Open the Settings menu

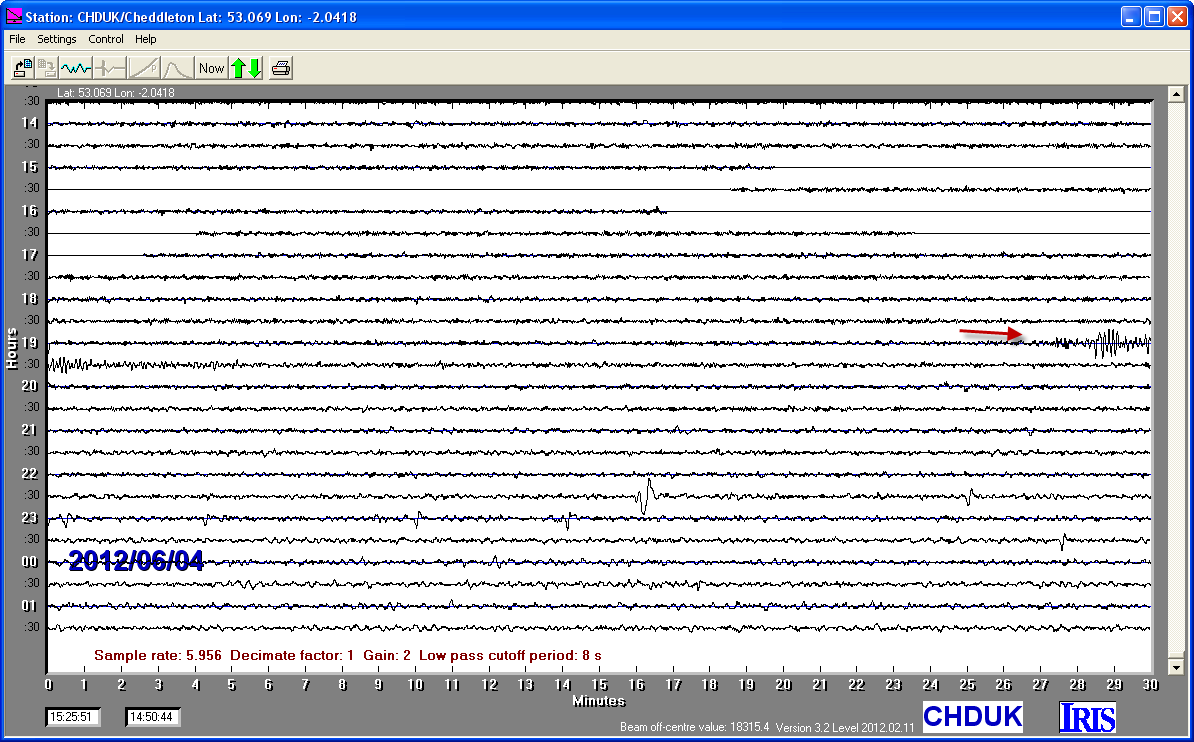(x=56, y=39)
